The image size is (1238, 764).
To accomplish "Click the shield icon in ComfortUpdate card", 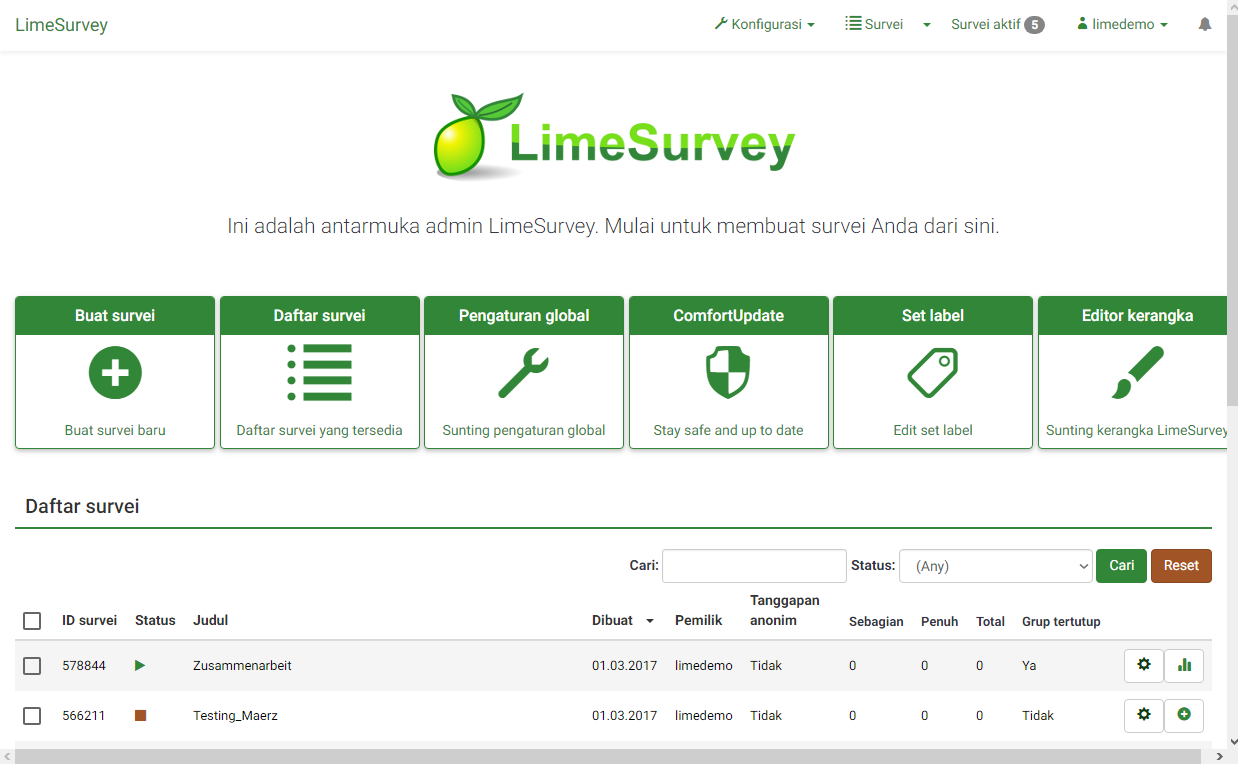I will point(728,373).
